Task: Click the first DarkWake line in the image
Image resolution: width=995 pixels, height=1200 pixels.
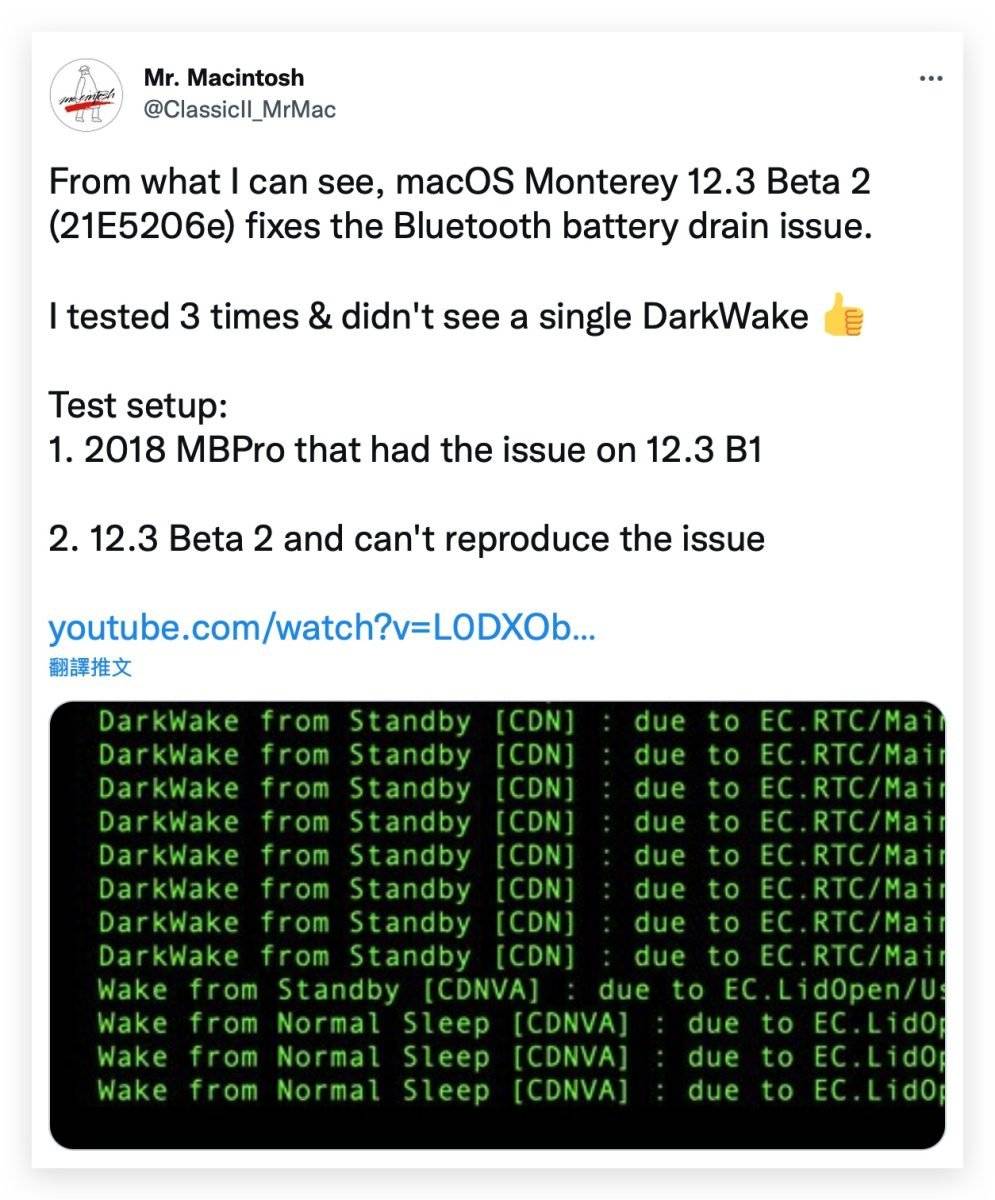Action: pos(520,722)
